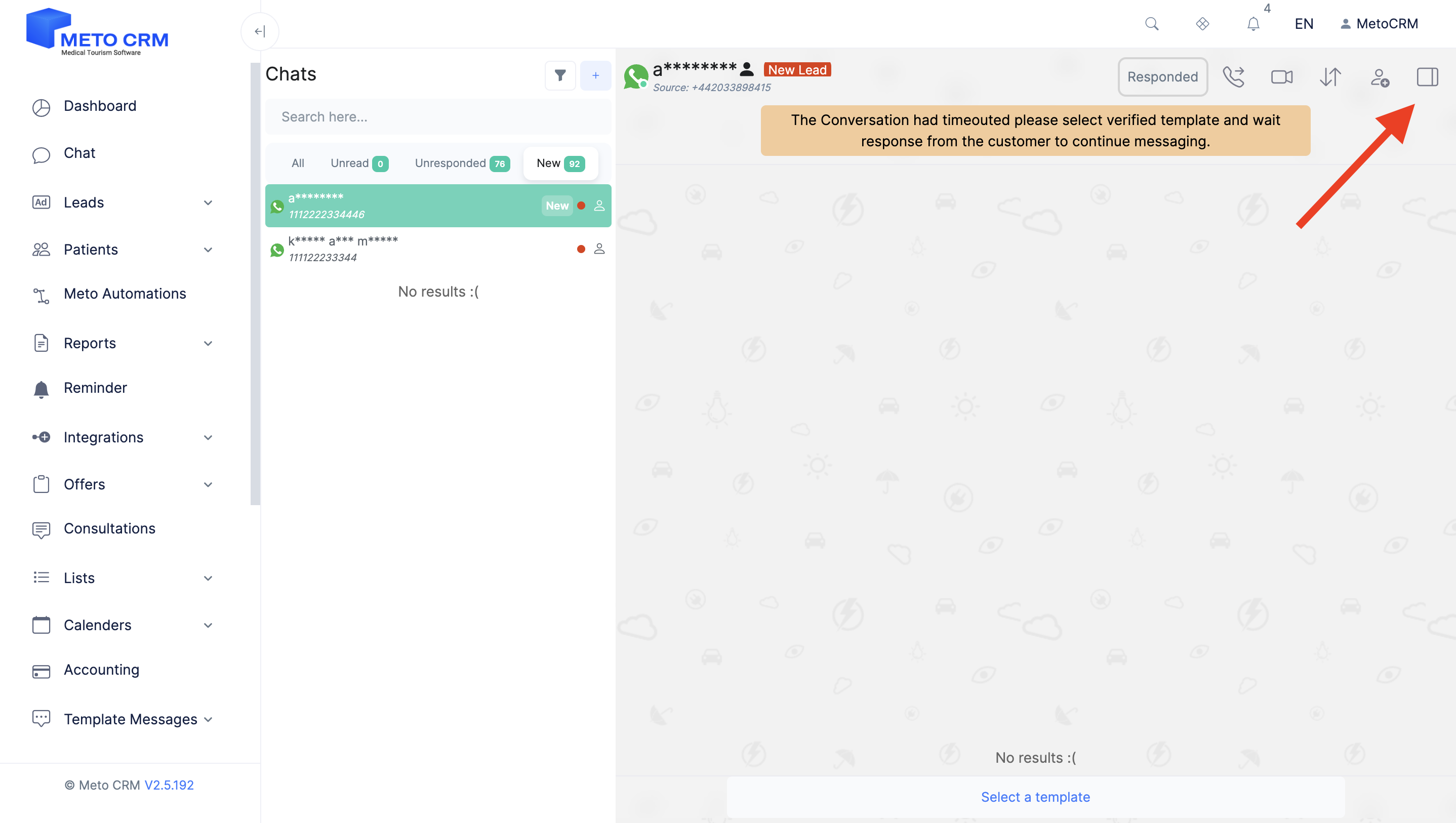Expand the Offers menu chevron
The height and width of the screenshot is (823, 1456).
click(208, 485)
